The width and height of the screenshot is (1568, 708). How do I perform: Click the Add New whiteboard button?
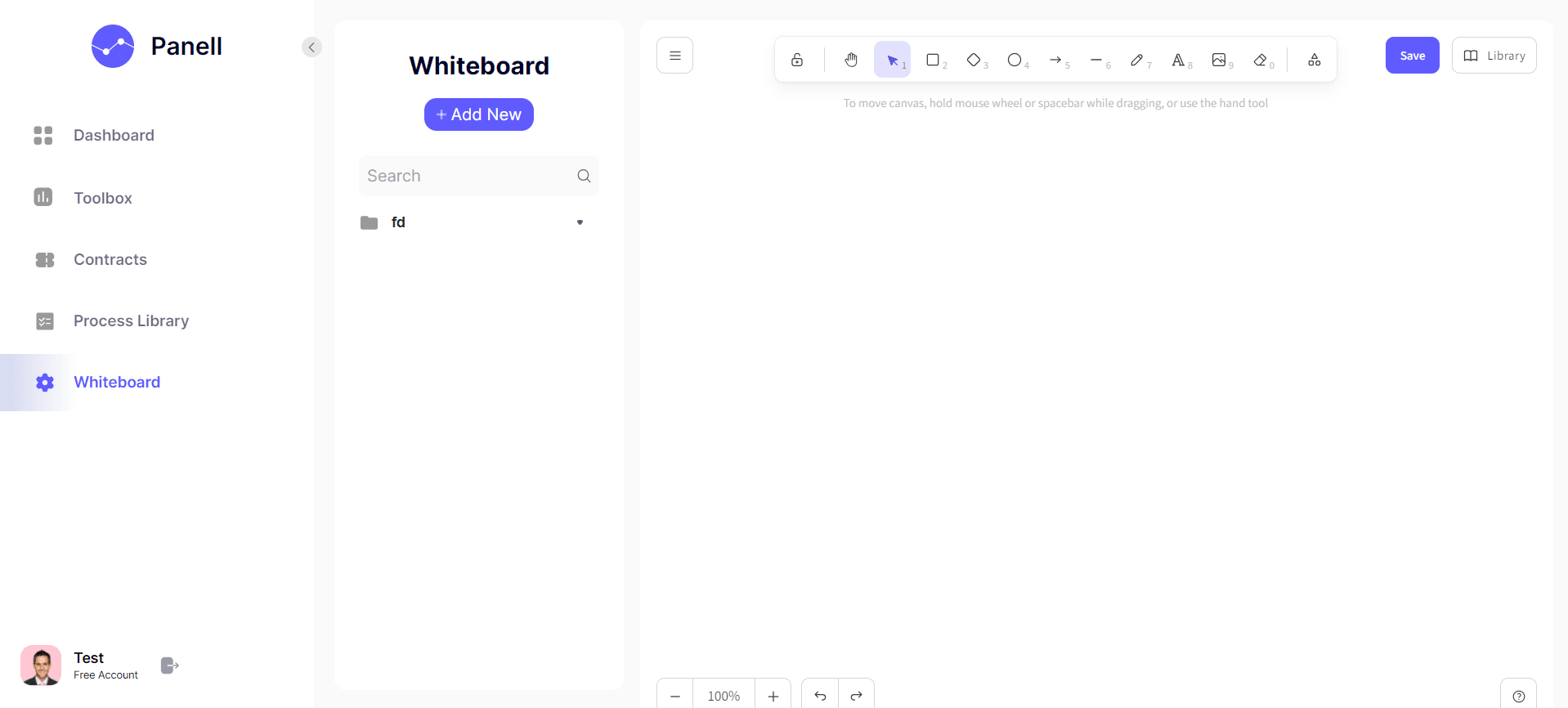[x=478, y=114]
